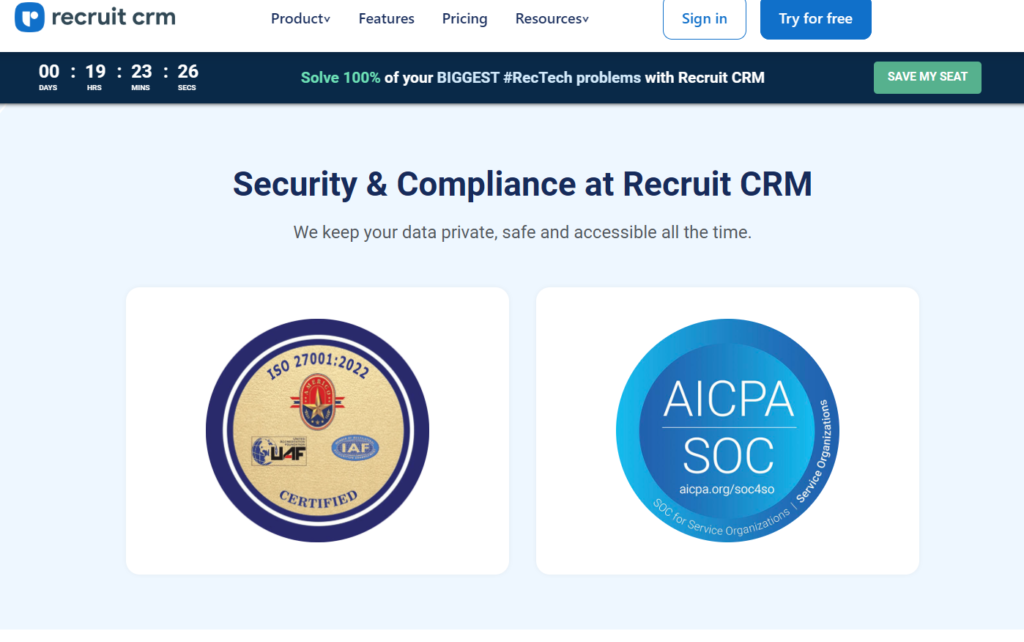Click the IAF logo in ISO badge
This screenshot has height=642, width=1024.
(355, 448)
